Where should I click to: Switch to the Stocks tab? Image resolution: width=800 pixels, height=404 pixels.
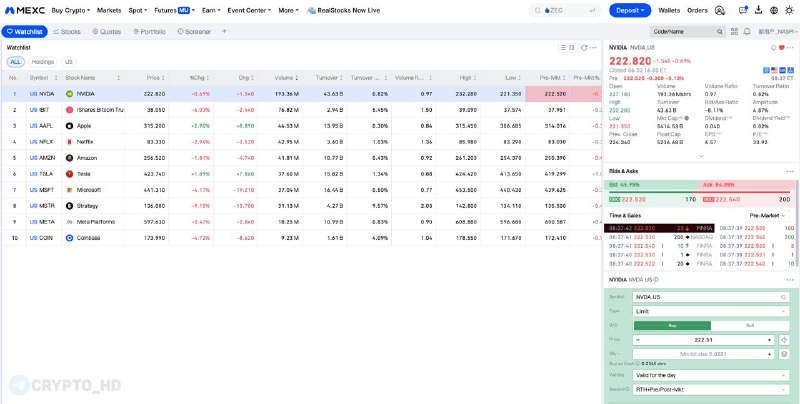(67, 32)
